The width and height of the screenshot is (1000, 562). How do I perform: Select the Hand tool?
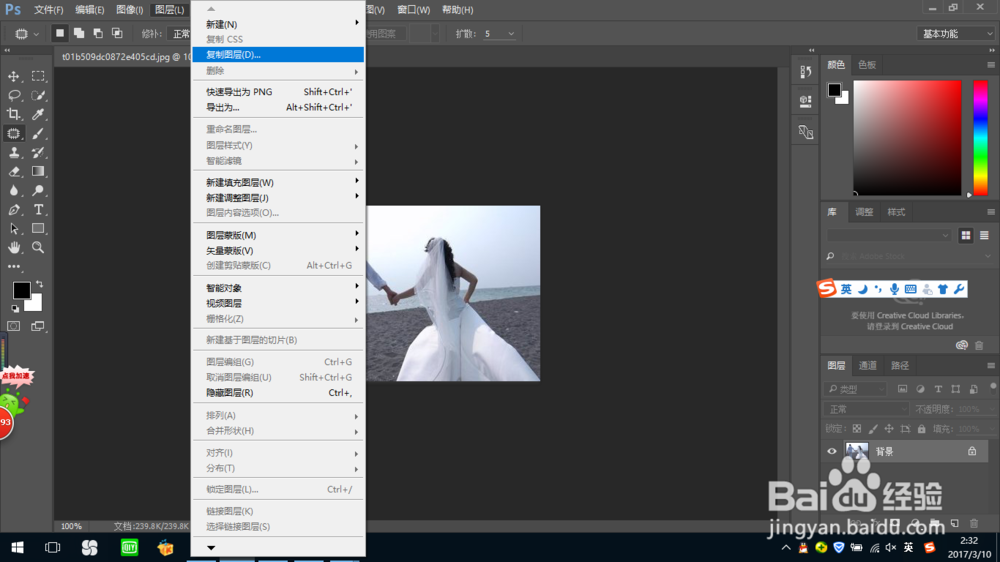coord(13,248)
